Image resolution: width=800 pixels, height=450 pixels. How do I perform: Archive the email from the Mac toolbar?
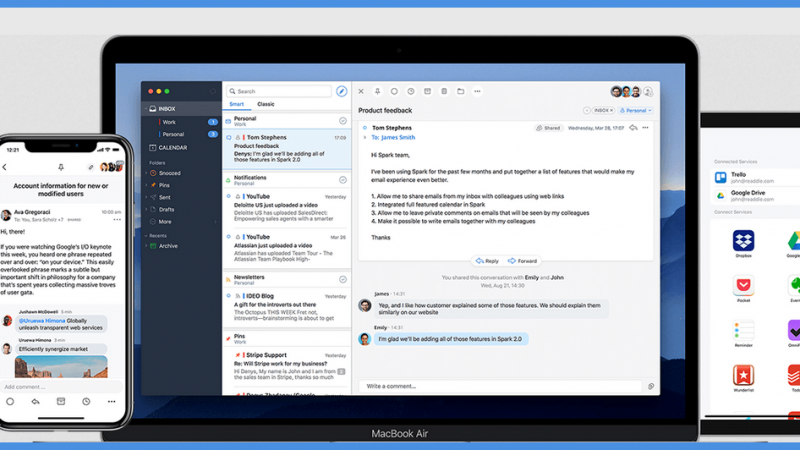click(x=428, y=91)
